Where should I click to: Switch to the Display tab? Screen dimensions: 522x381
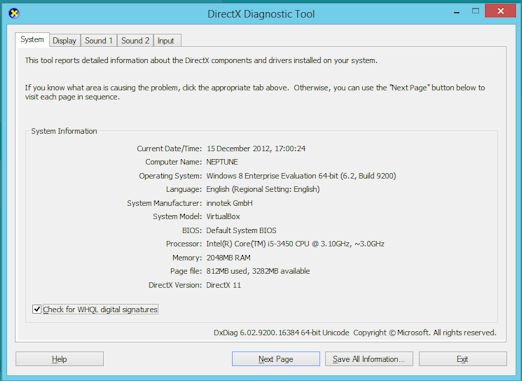point(65,41)
